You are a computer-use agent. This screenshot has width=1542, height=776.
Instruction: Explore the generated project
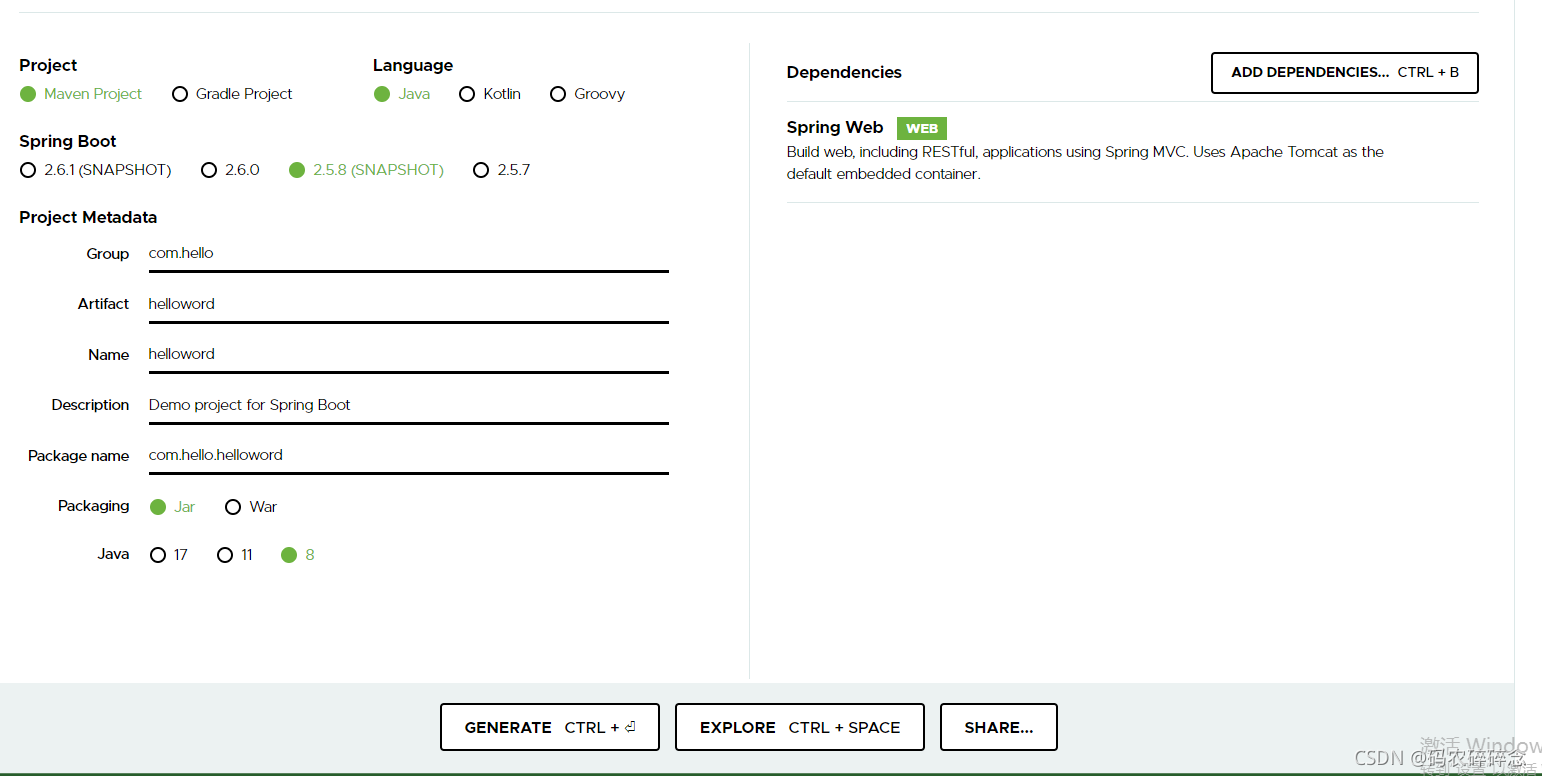[799, 727]
